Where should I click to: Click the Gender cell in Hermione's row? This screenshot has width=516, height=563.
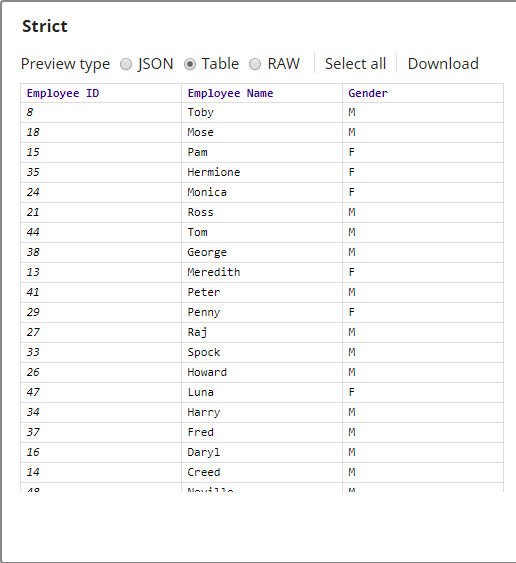tap(423, 173)
